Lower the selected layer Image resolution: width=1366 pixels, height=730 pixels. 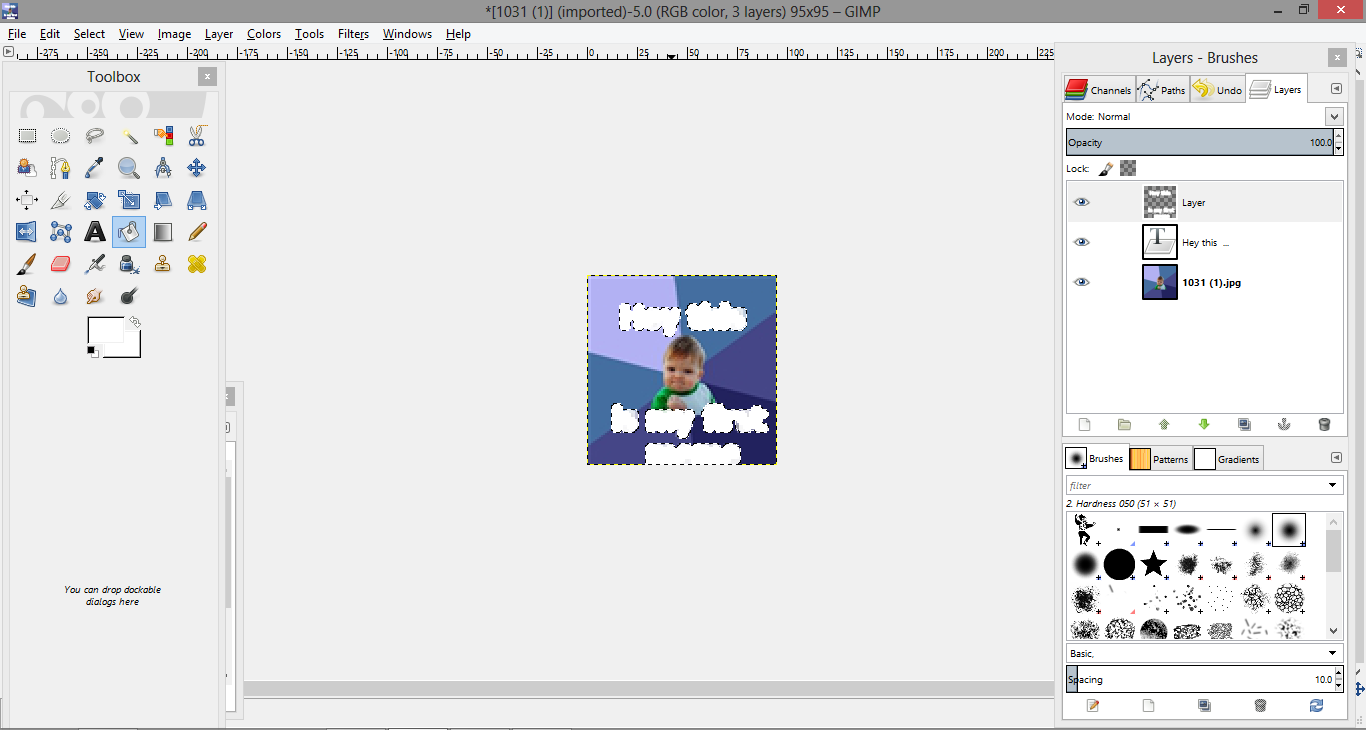tap(1204, 425)
